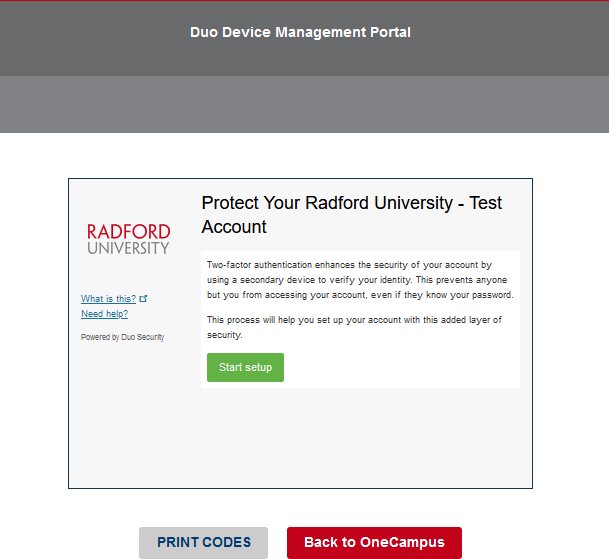Click the 'This process will help you' paragraph

click(x=353, y=327)
